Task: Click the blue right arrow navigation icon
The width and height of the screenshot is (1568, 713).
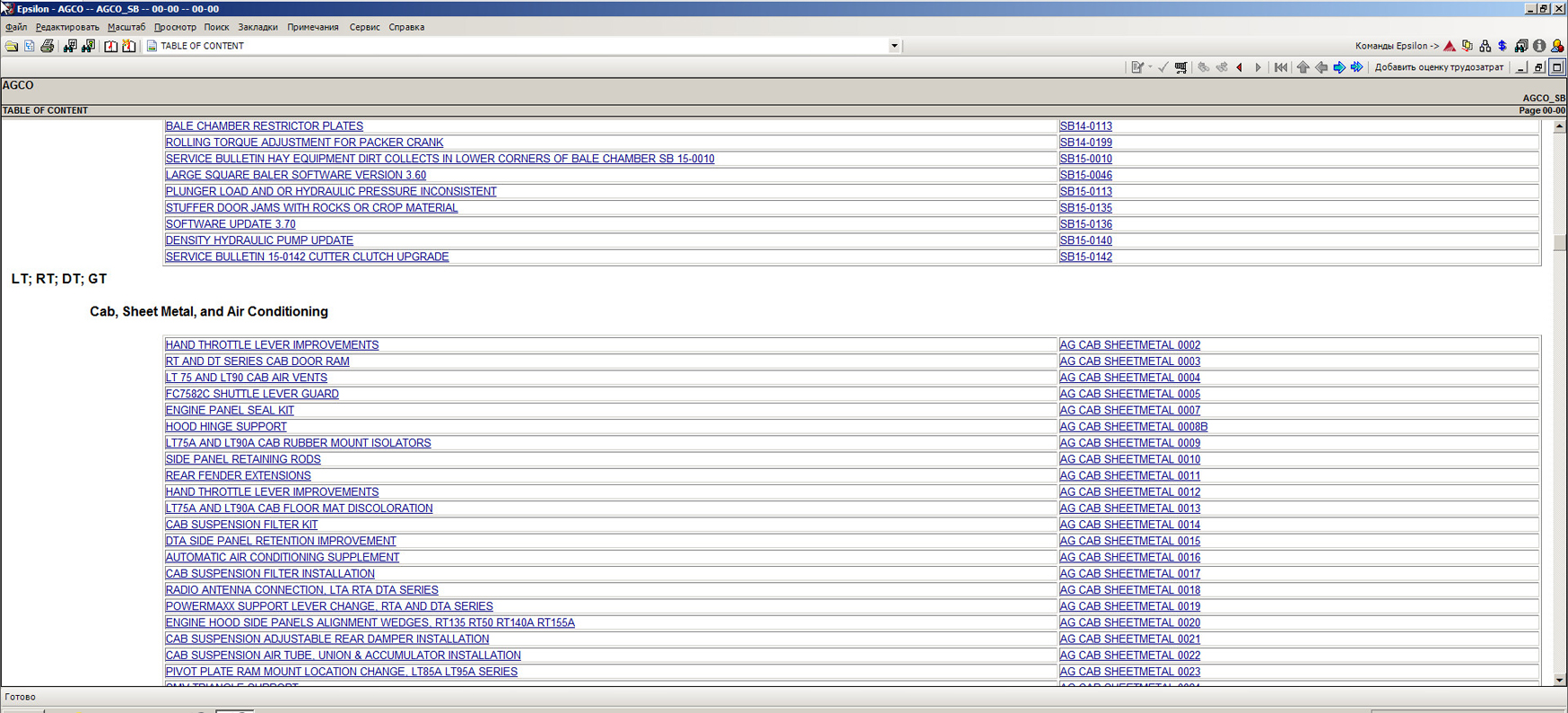Action: 1339,67
